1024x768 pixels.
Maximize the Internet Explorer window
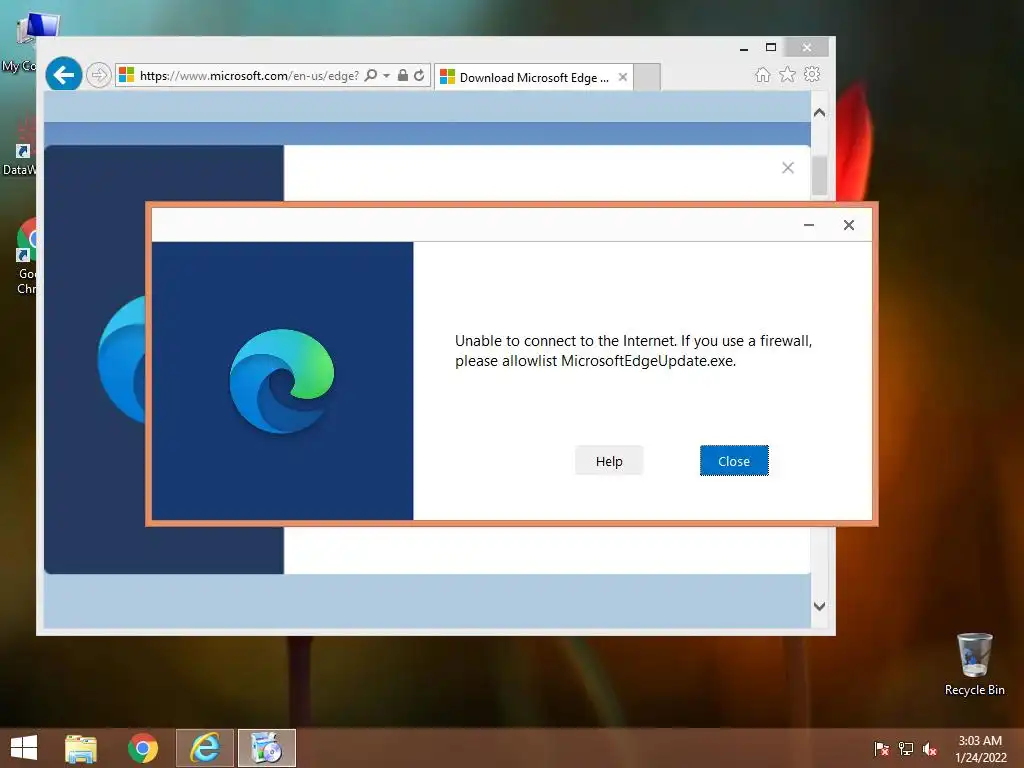tap(771, 48)
